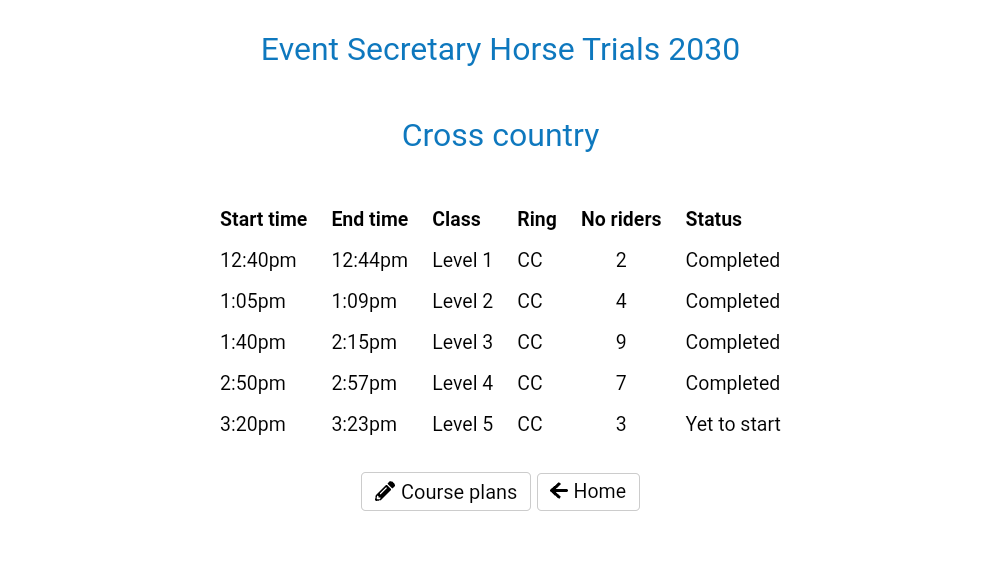Click the Event Secretary Horse Trials 2030 title

(500, 49)
